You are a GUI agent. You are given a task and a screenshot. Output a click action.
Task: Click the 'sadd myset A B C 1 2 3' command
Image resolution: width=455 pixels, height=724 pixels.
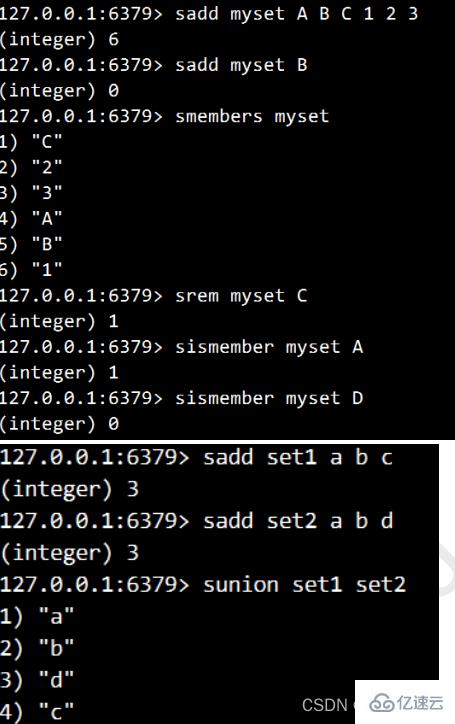[x=297, y=13]
